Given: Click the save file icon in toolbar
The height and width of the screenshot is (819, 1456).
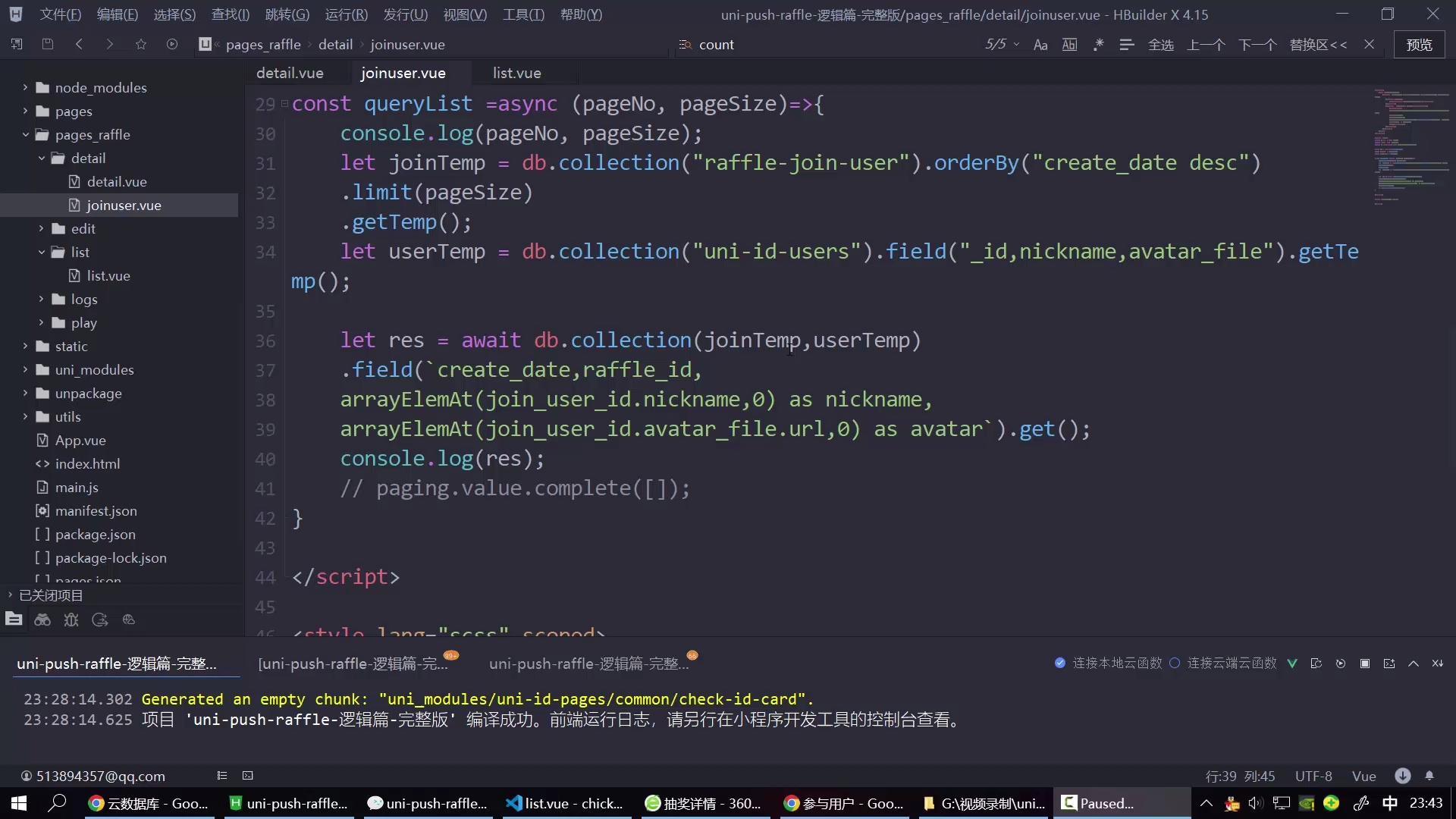Looking at the screenshot, I should (x=47, y=45).
